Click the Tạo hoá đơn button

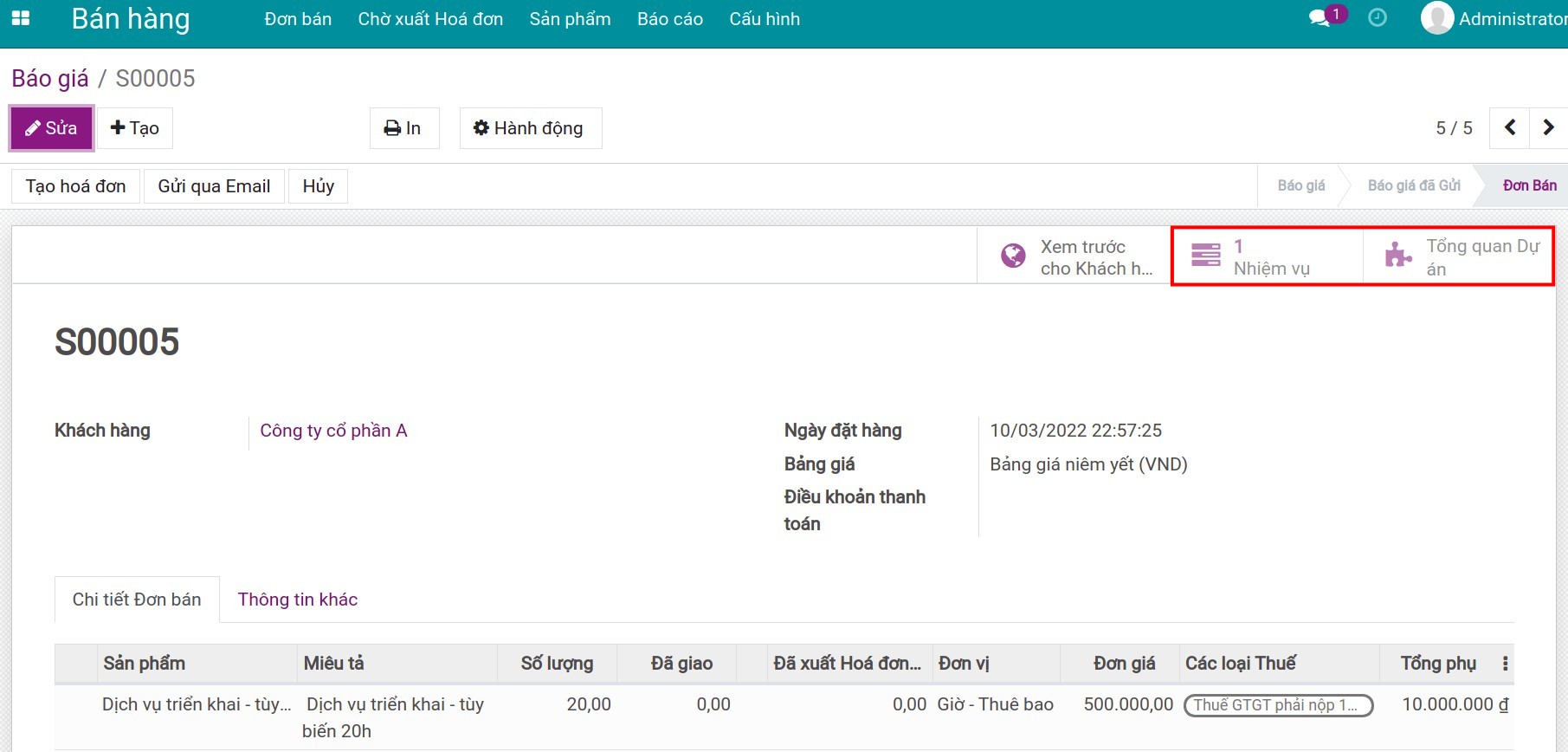[x=75, y=186]
